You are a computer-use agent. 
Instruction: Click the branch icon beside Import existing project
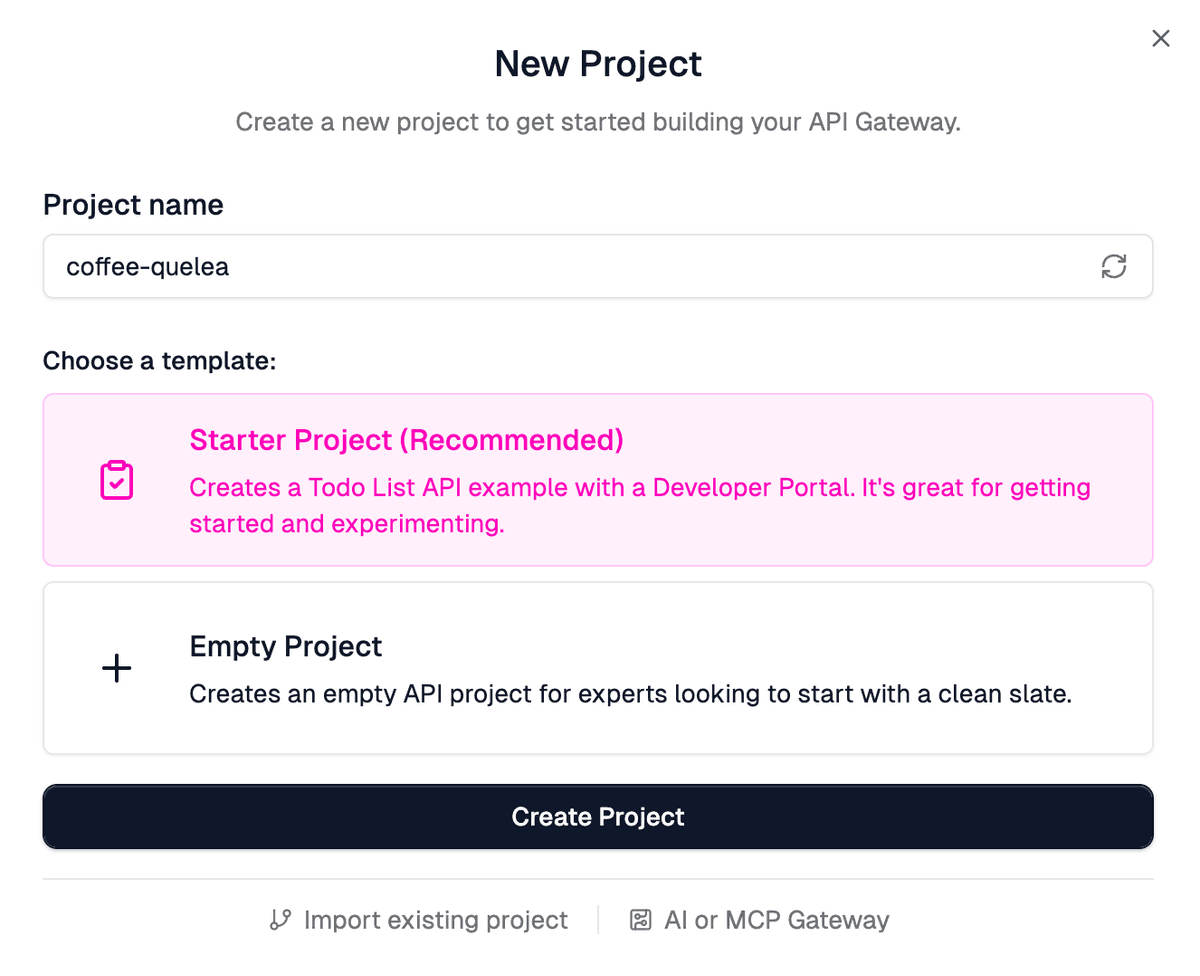coord(279,919)
